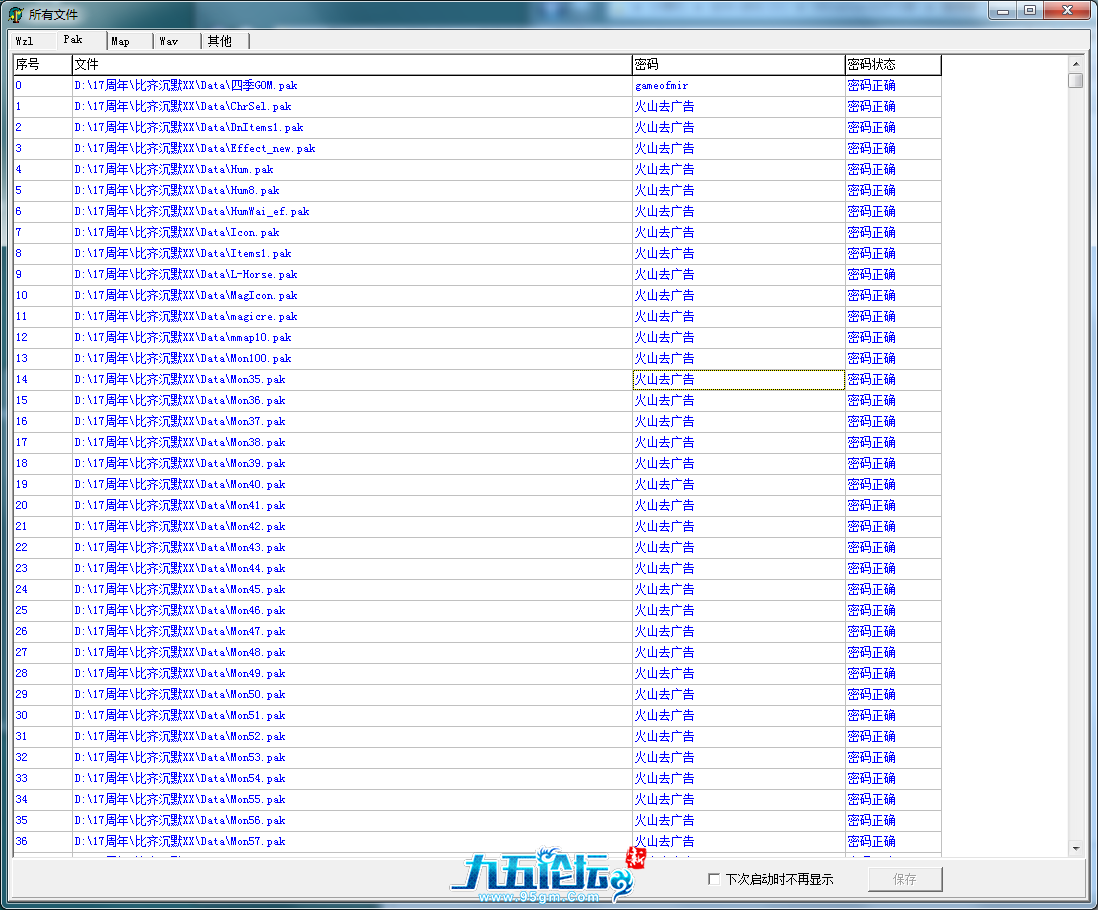Click the 序号 column header

[43, 64]
